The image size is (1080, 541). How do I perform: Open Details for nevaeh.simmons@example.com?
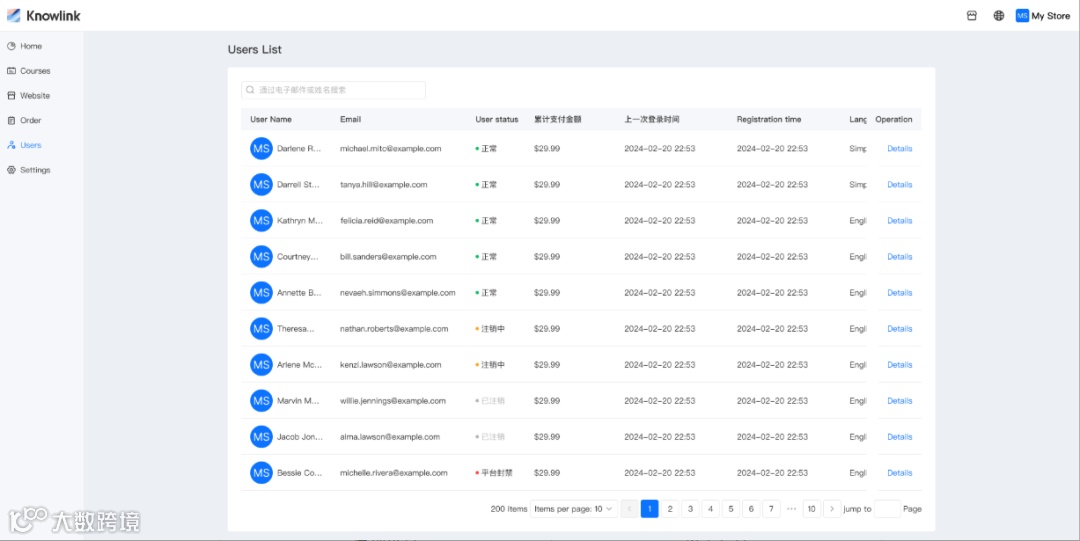pos(900,292)
